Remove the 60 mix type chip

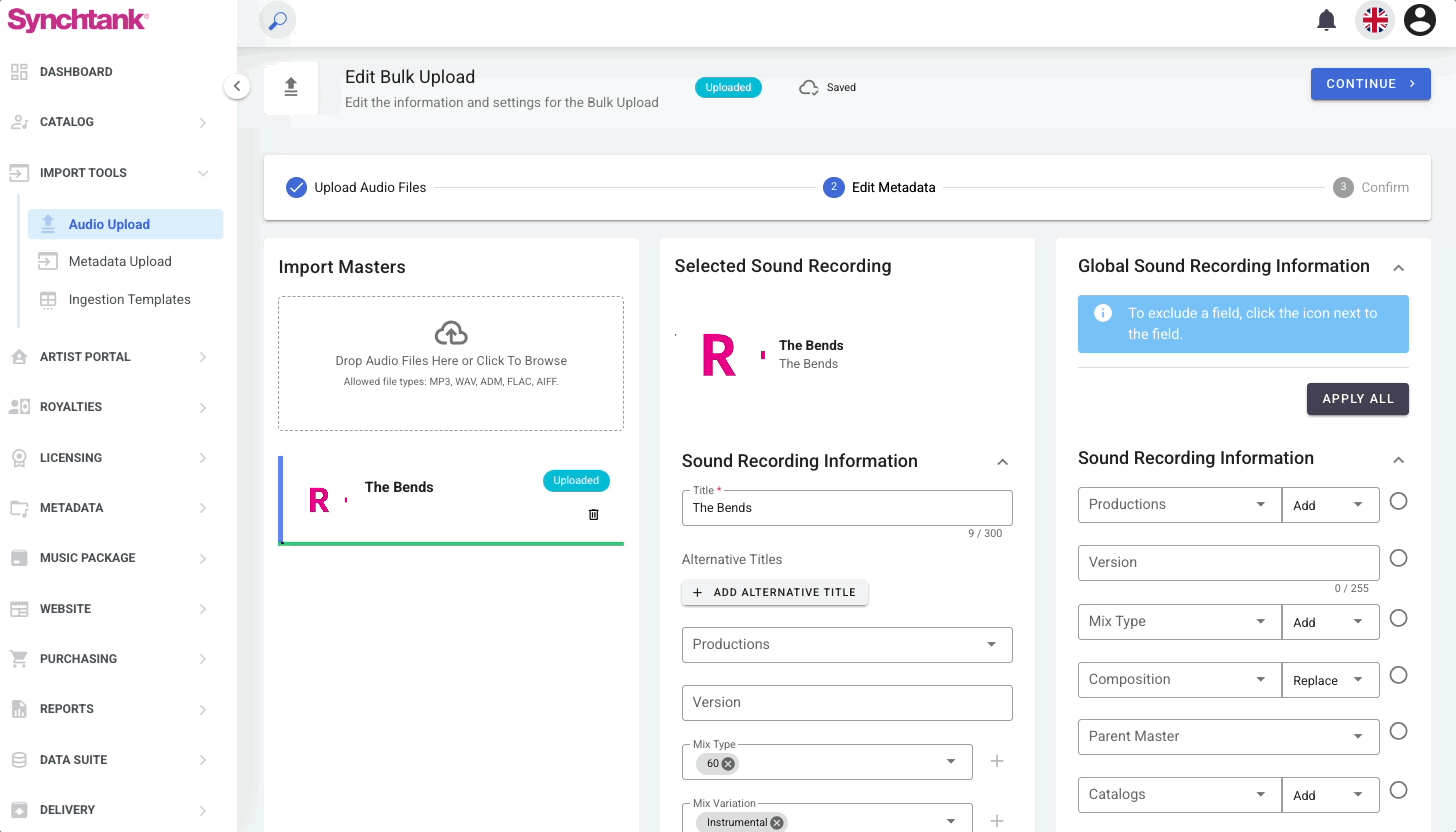(x=728, y=764)
